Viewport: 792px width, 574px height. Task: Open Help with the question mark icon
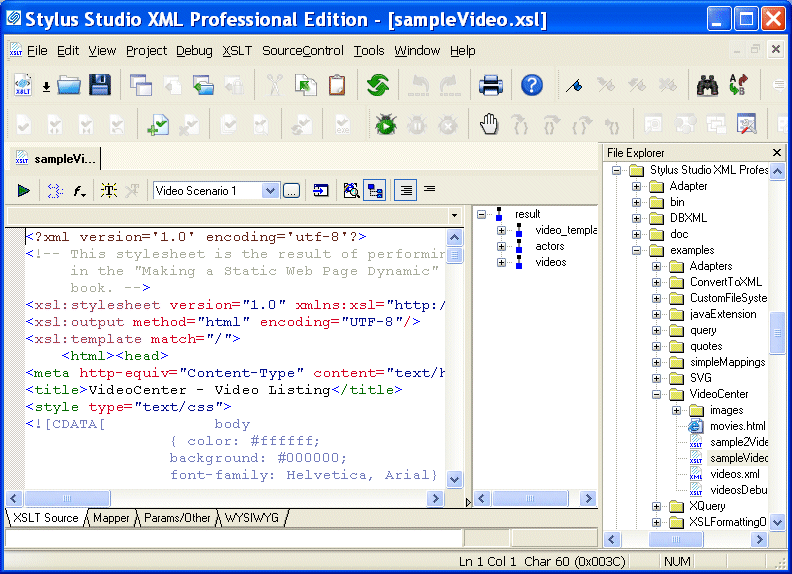532,85
